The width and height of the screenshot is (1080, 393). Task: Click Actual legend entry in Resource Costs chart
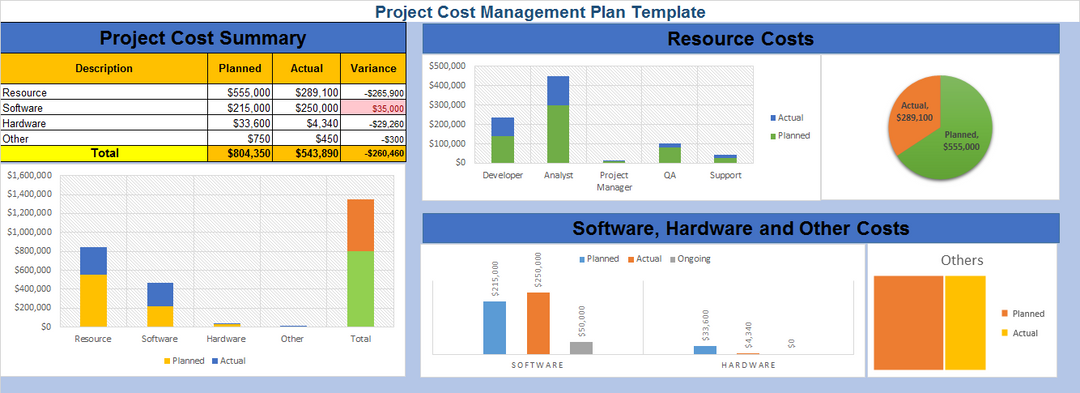tap(786, 118)
